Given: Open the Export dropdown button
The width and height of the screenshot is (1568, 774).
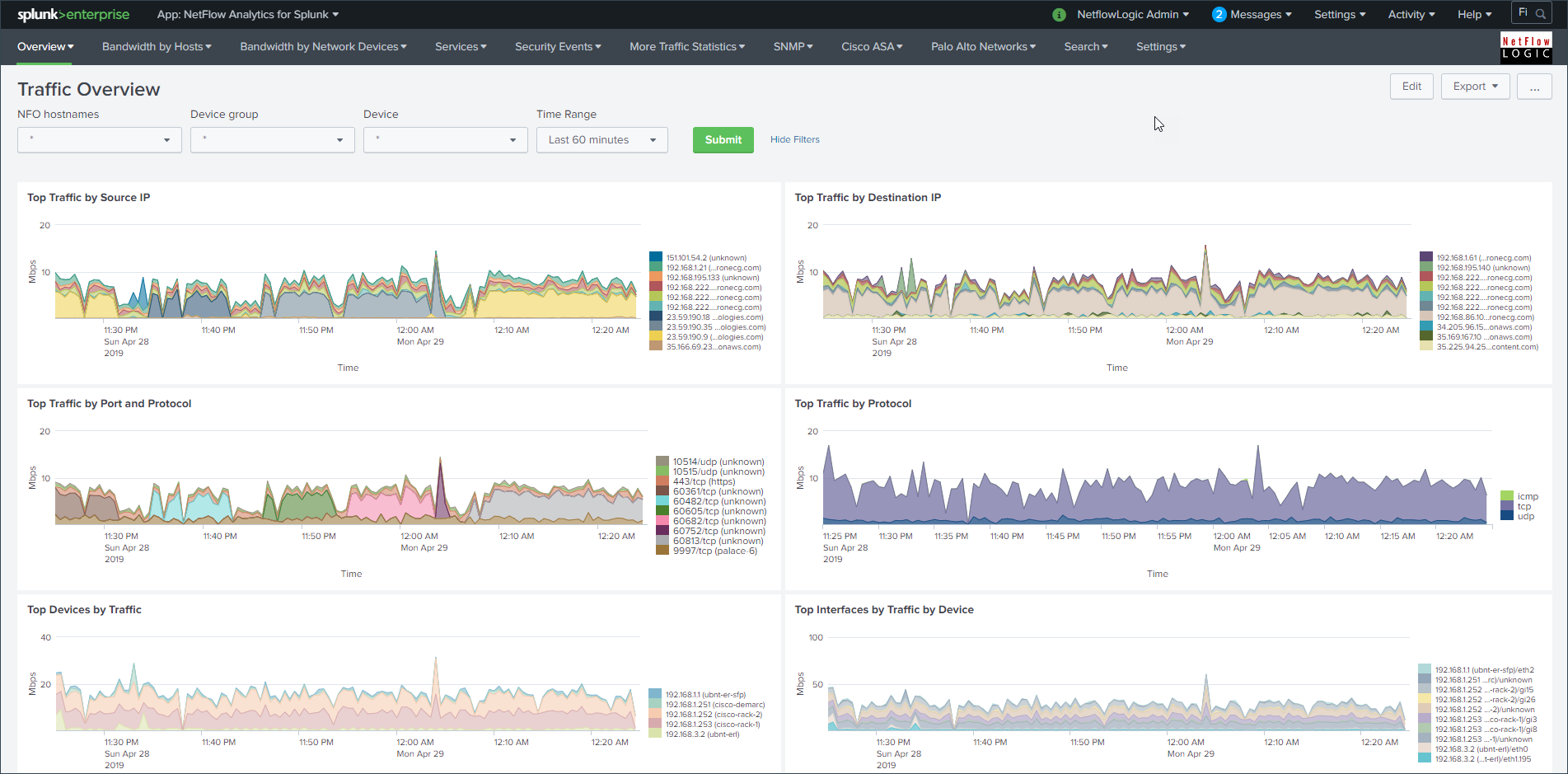Looking at the screenshot, I should pos(1475,87).
